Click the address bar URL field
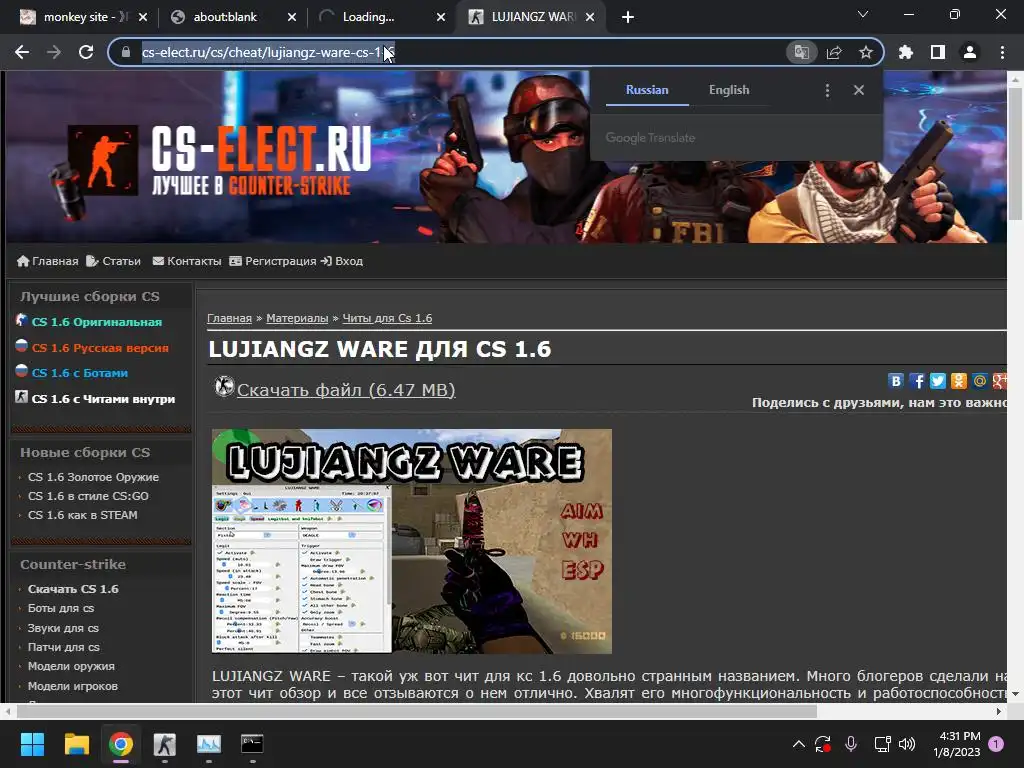The width and height of the screenshot is (1024, 768). (457, 52)
